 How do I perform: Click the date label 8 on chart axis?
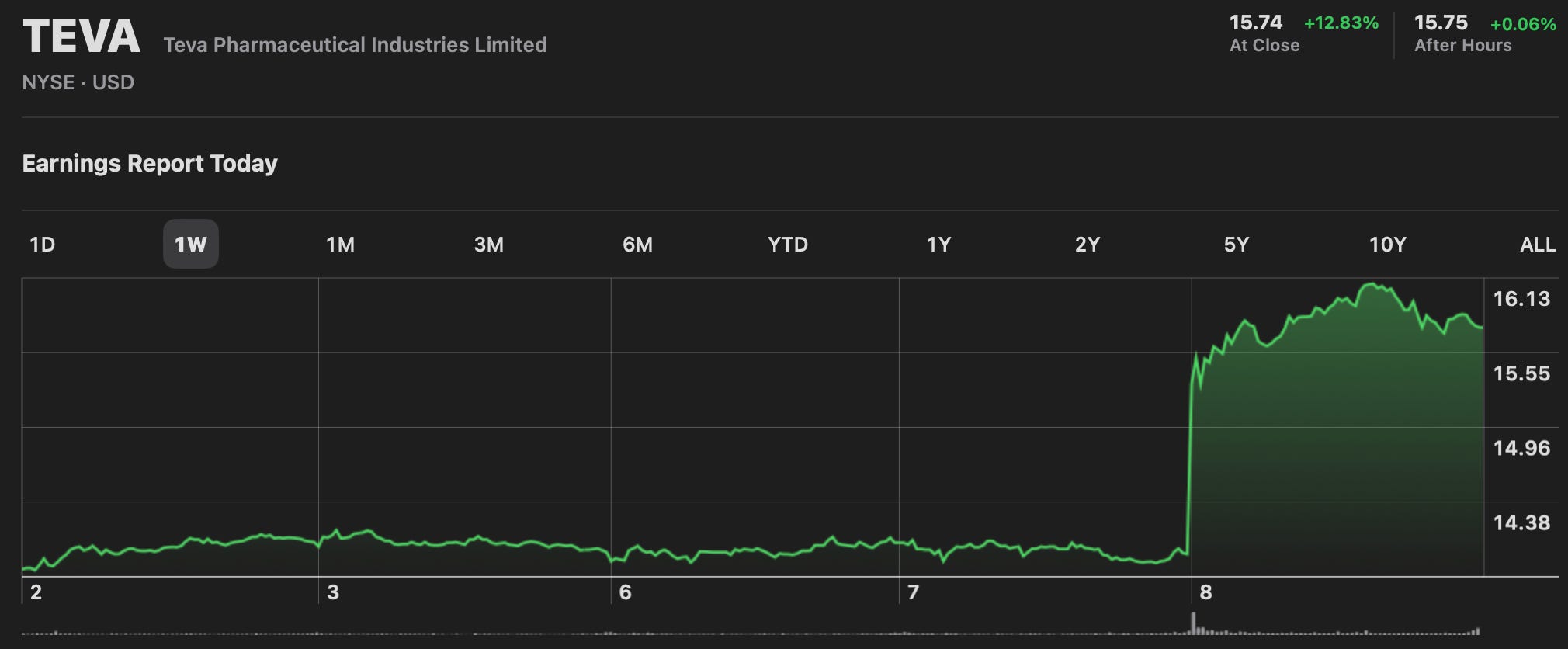pyautogui.click(x=1205, y=592)
